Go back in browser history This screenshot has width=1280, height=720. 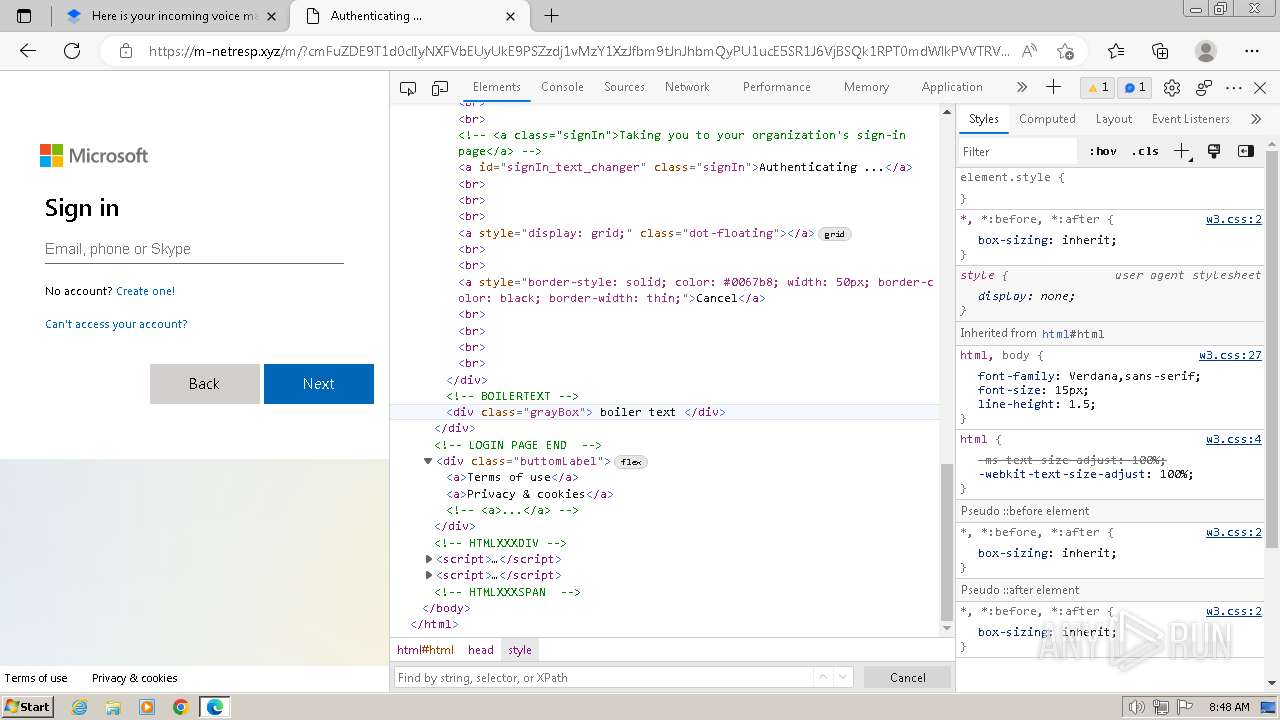(x=28, y=51)
